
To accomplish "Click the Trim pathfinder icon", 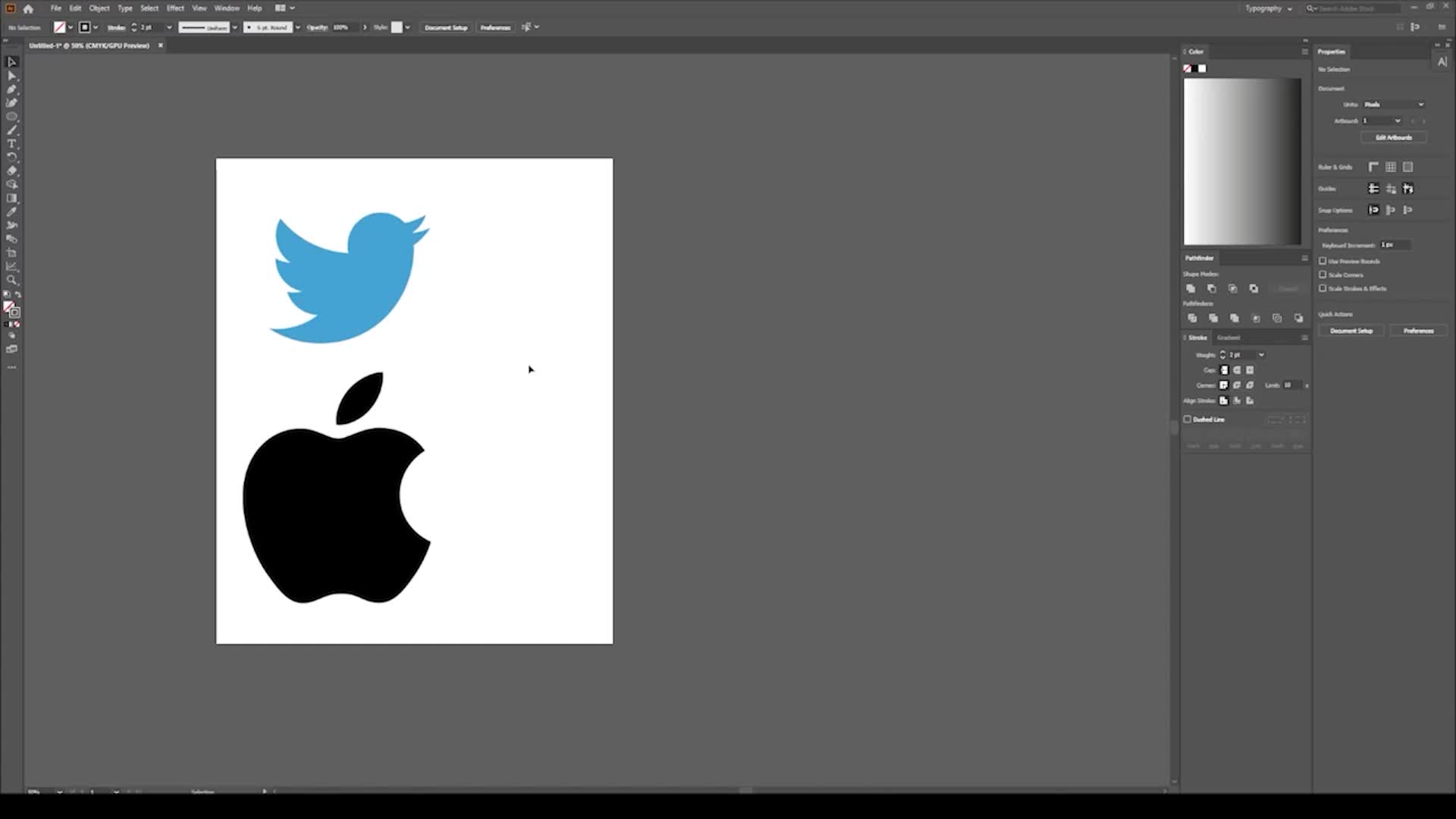I will pyautogui.click(x=1213, y=318).
